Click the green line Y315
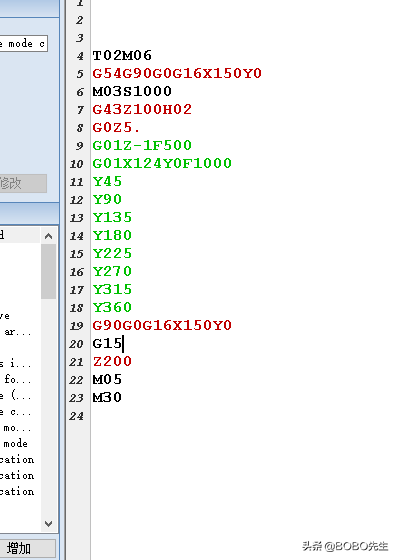The height and width of the screenshot is (560, 397). pos(112,289)
